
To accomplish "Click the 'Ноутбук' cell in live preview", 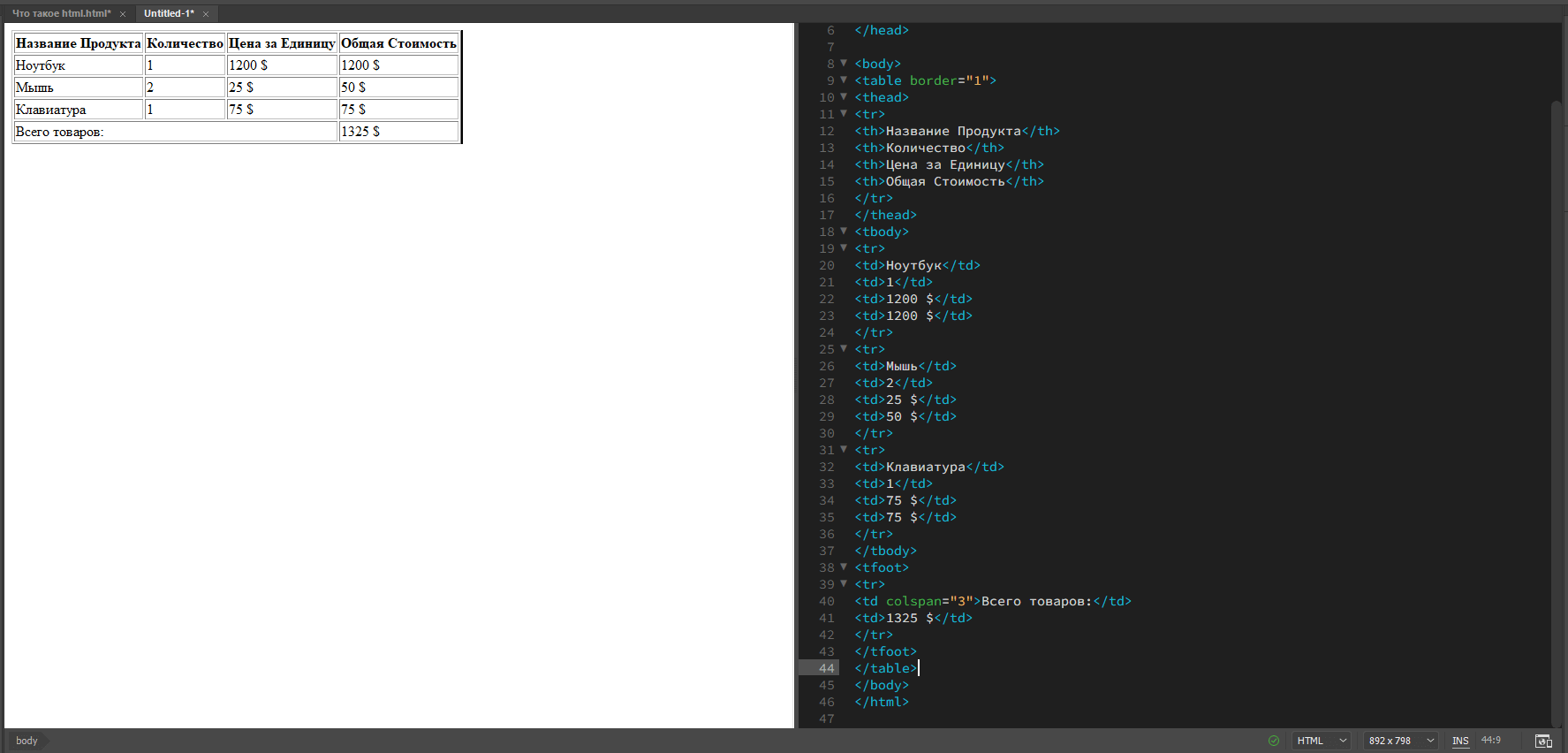I will pyautogui.click(x=78, y=65).
